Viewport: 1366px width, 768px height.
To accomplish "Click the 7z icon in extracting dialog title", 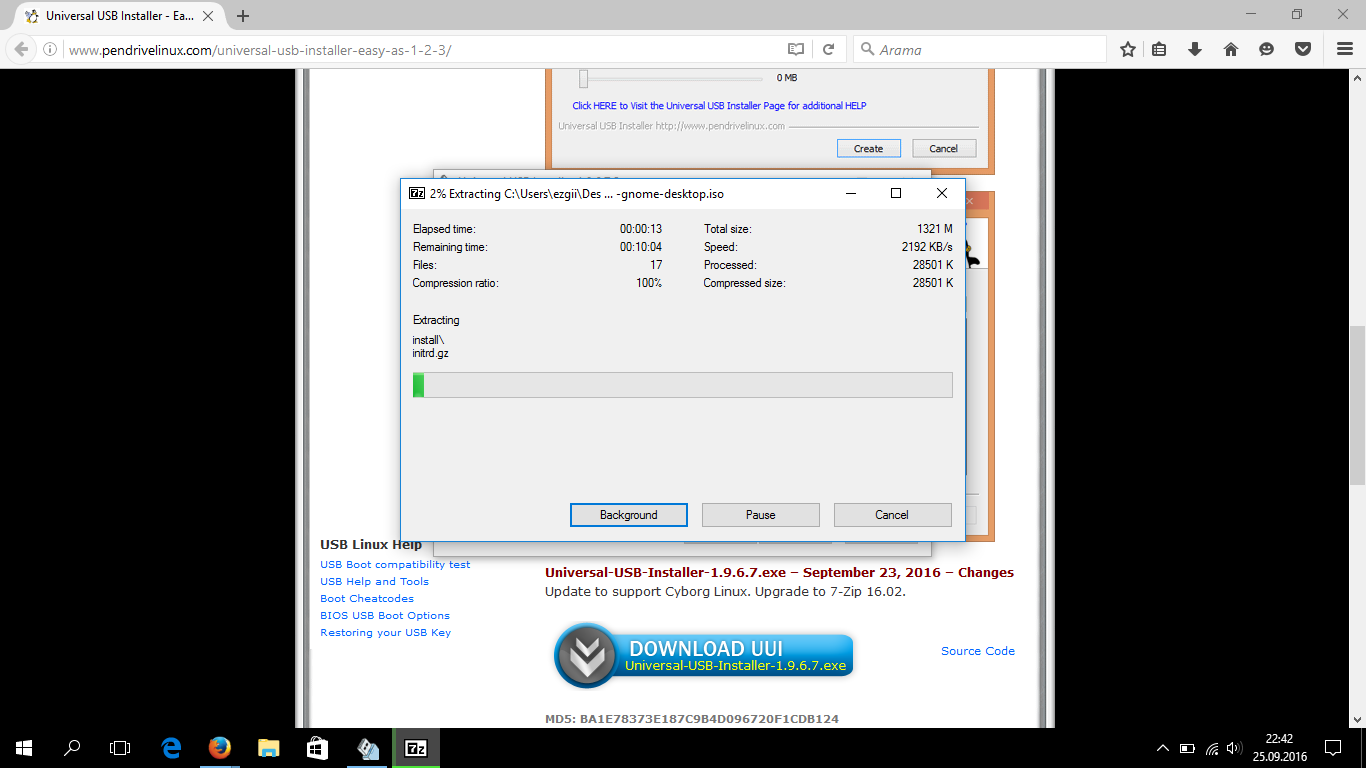I will click(x=417, y=193).
